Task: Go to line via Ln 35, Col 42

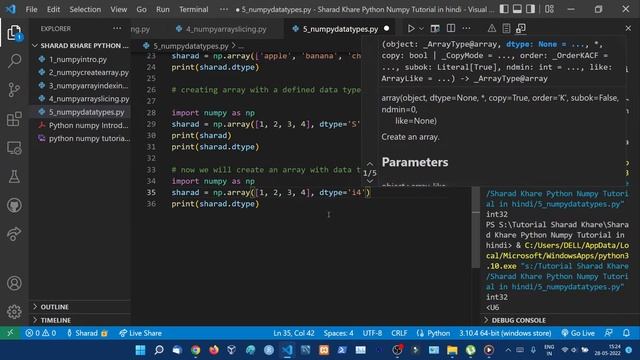Action: (x=294, y=333)
